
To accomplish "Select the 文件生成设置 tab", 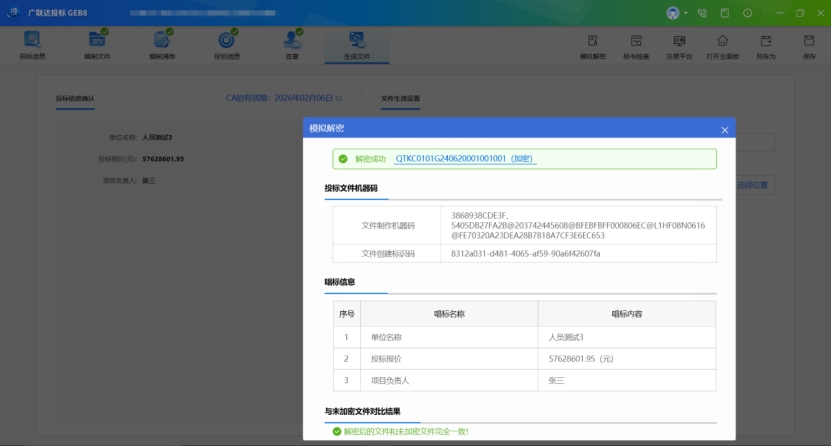I will [400, 99].
